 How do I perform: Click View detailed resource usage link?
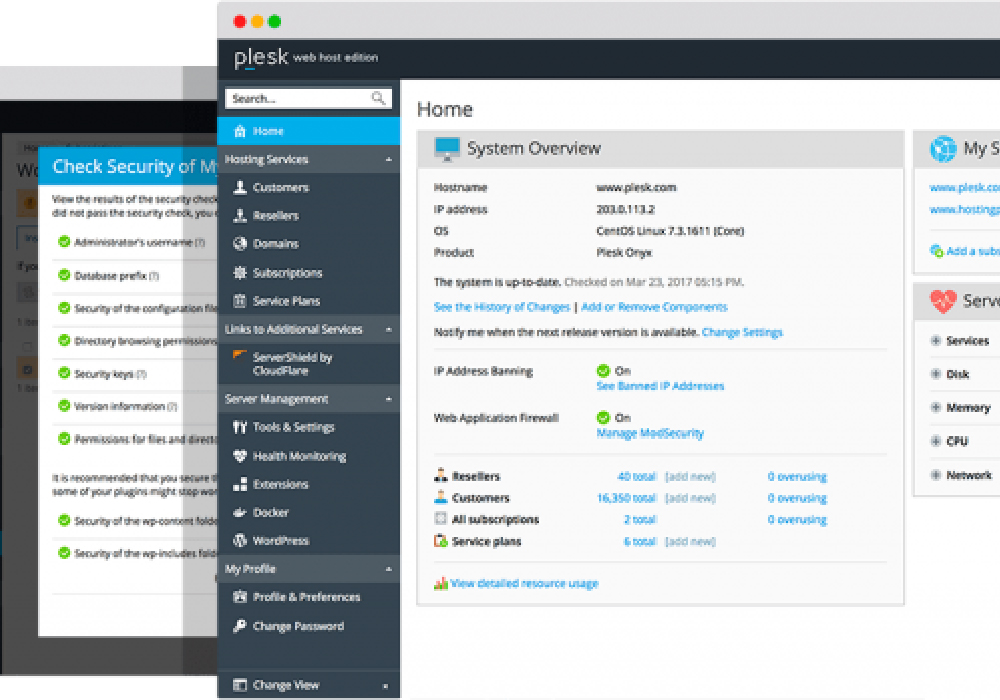(x=524, y=584)
